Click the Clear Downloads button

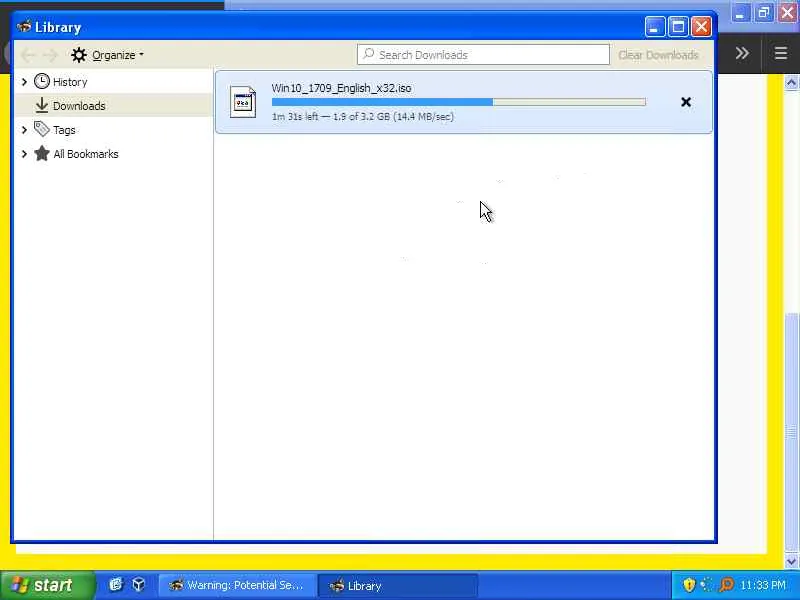658,55
